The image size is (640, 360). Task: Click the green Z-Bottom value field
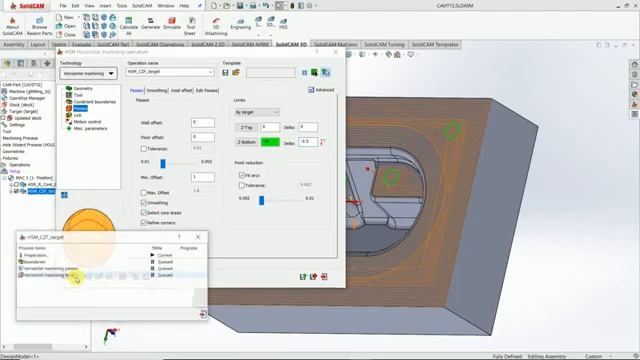click(x=270, y=142)
